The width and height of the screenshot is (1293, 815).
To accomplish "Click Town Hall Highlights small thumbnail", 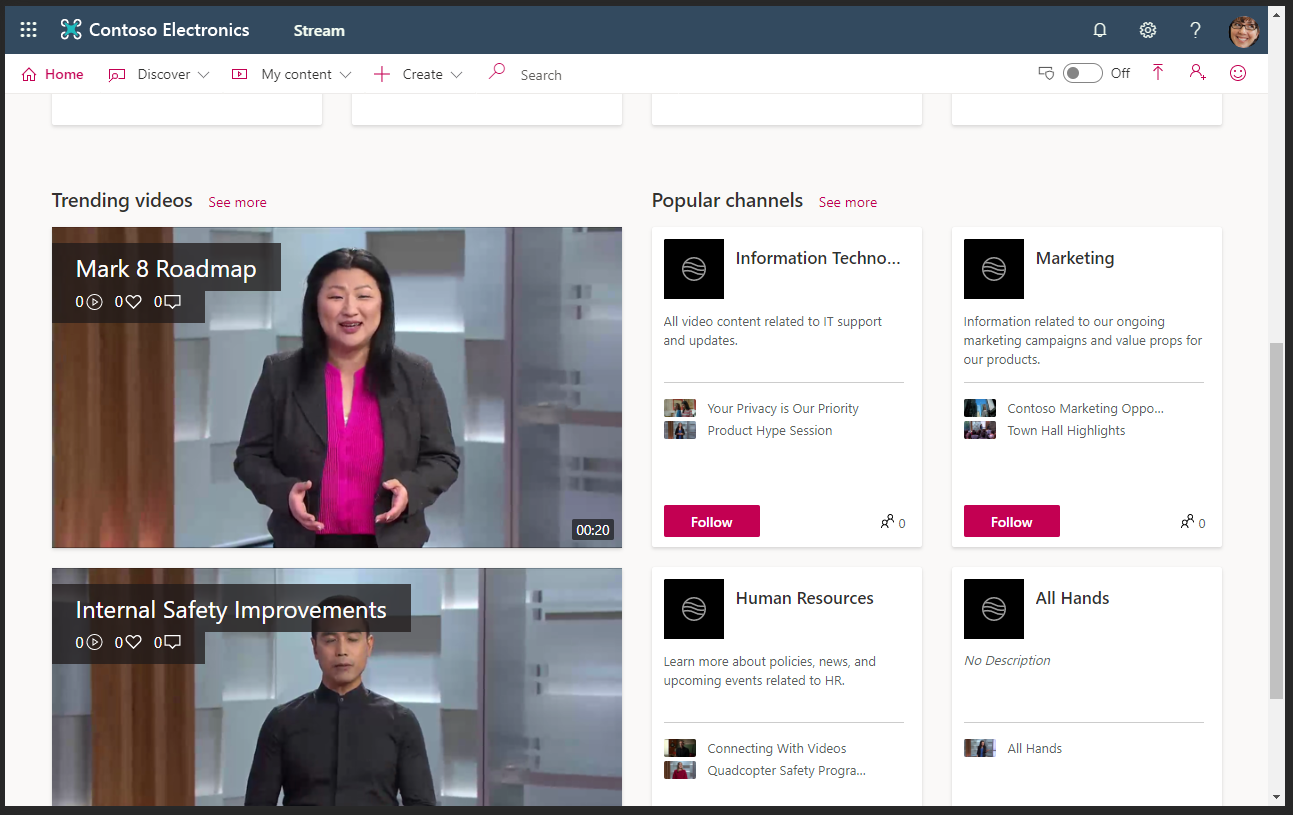I will (x=980, y=430).
